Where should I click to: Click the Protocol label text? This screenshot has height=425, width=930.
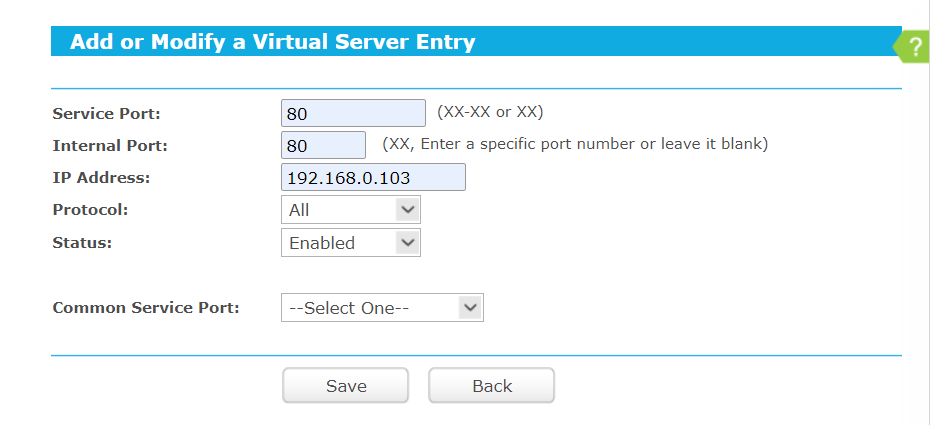point(90,210)
